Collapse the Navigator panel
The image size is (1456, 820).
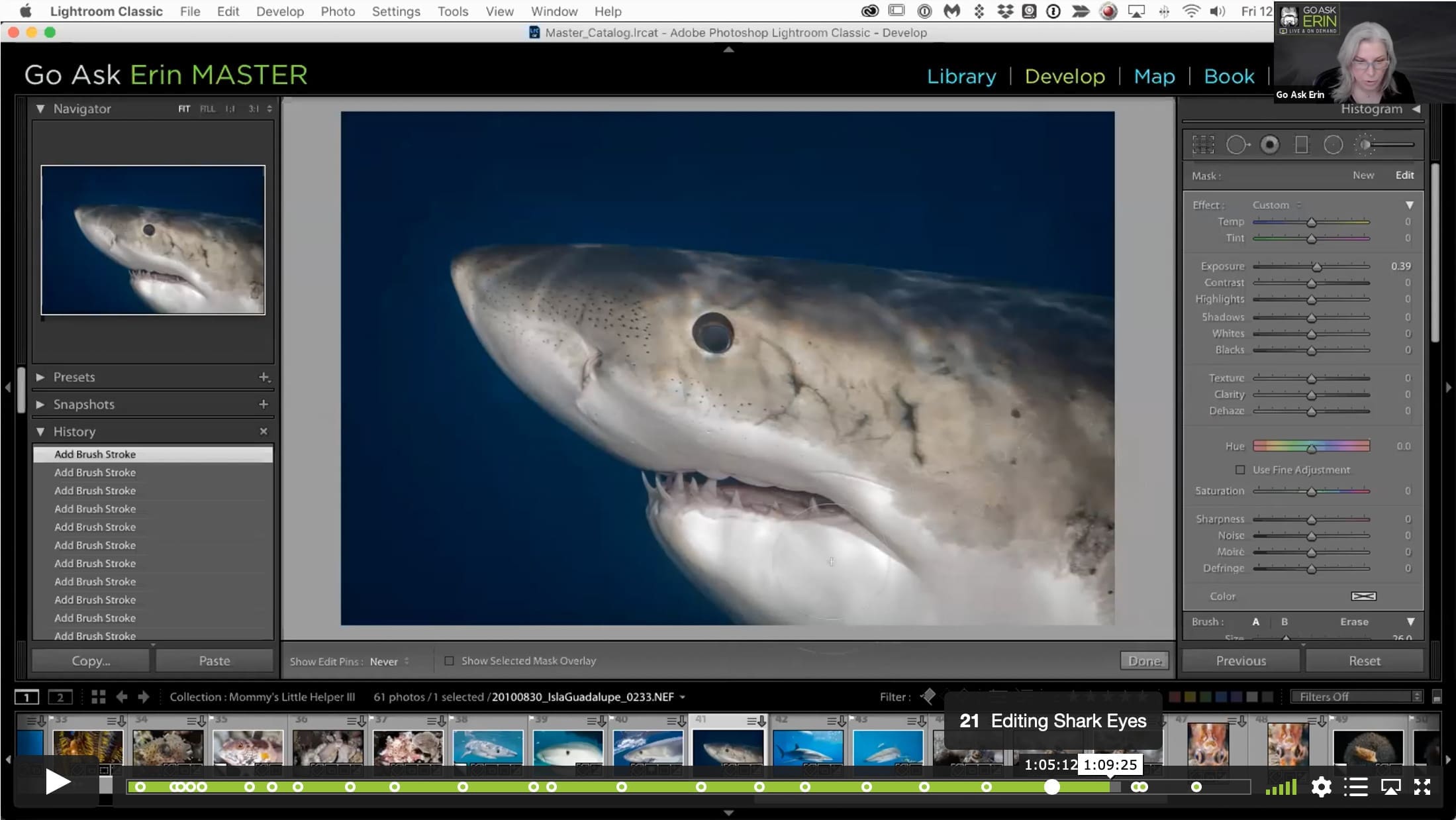point(40,109)
